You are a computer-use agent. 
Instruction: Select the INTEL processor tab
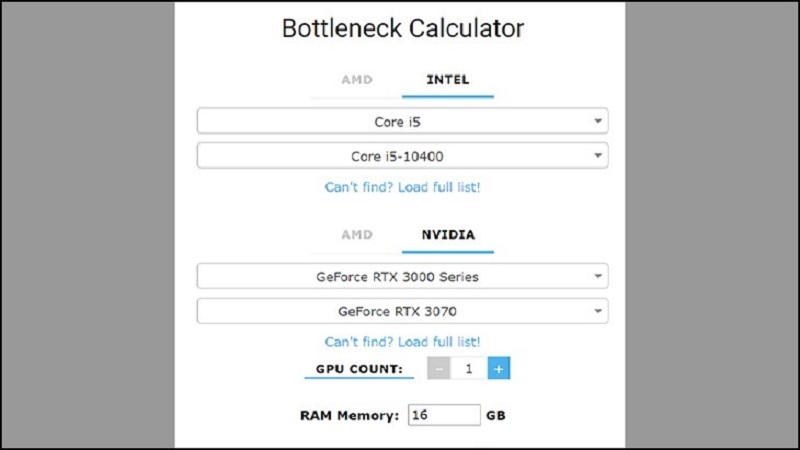click(x=448, y=80)
